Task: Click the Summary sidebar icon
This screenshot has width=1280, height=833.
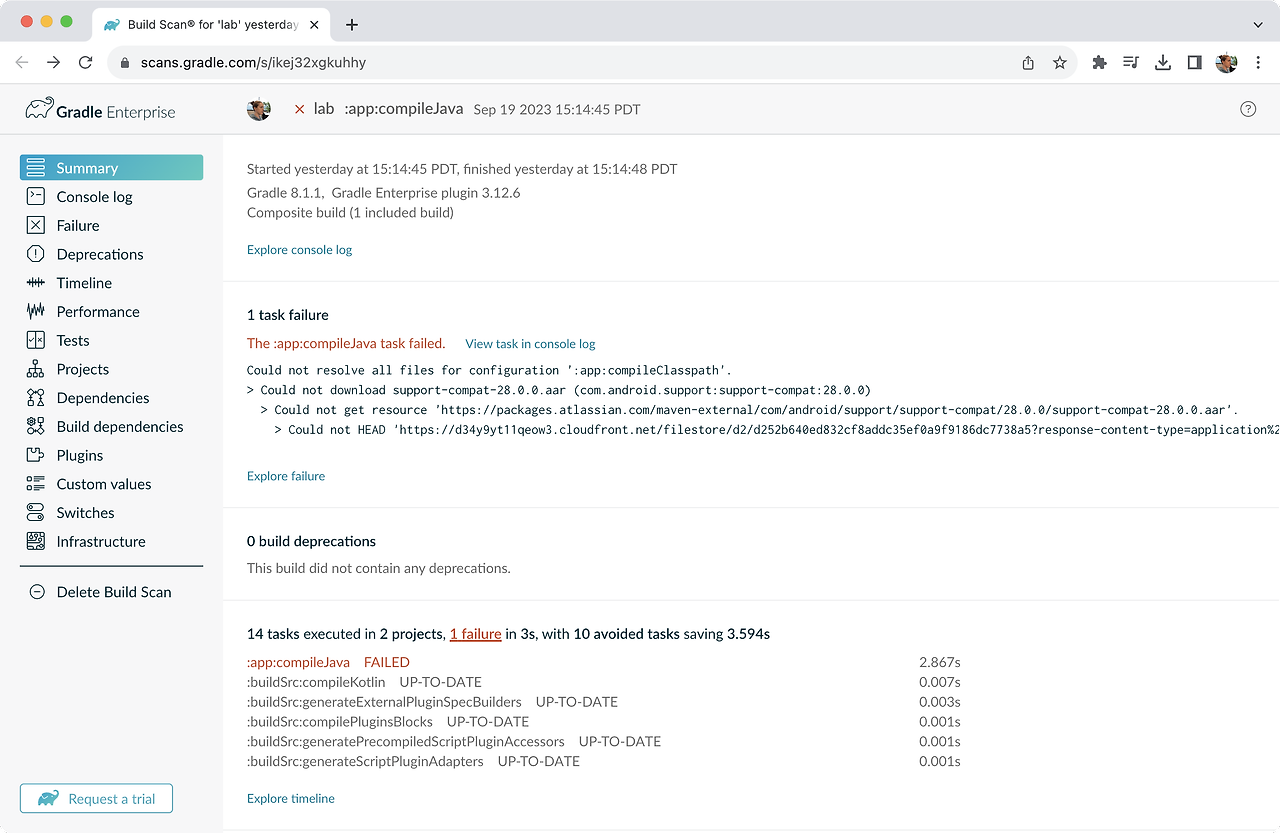Action: 36,168
